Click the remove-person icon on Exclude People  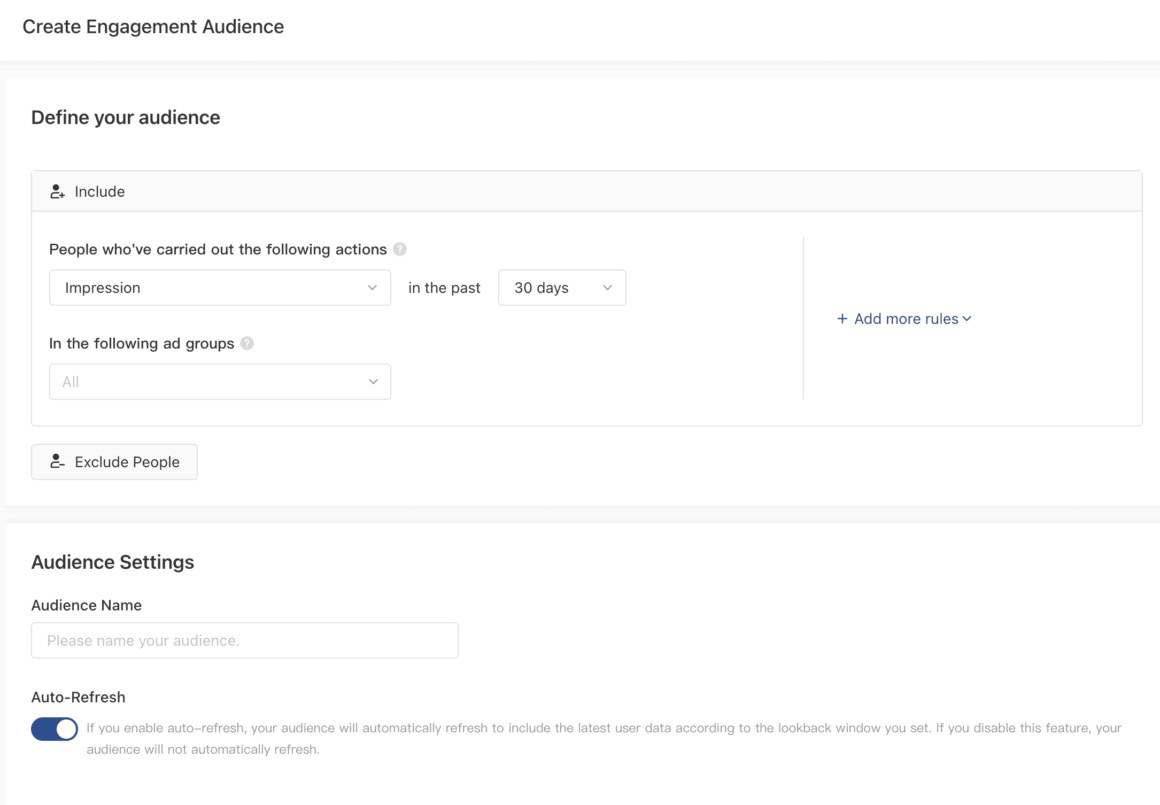pos(58,462)
